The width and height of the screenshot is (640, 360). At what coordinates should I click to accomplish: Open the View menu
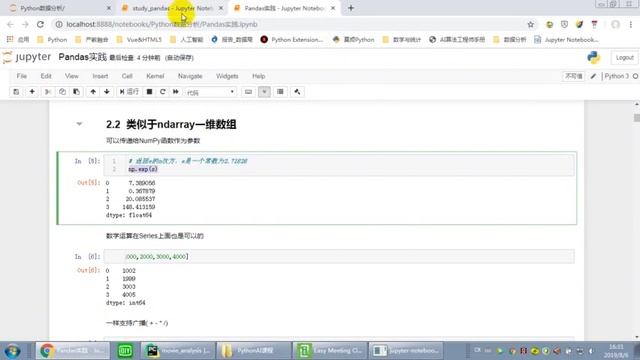point(72,76)
